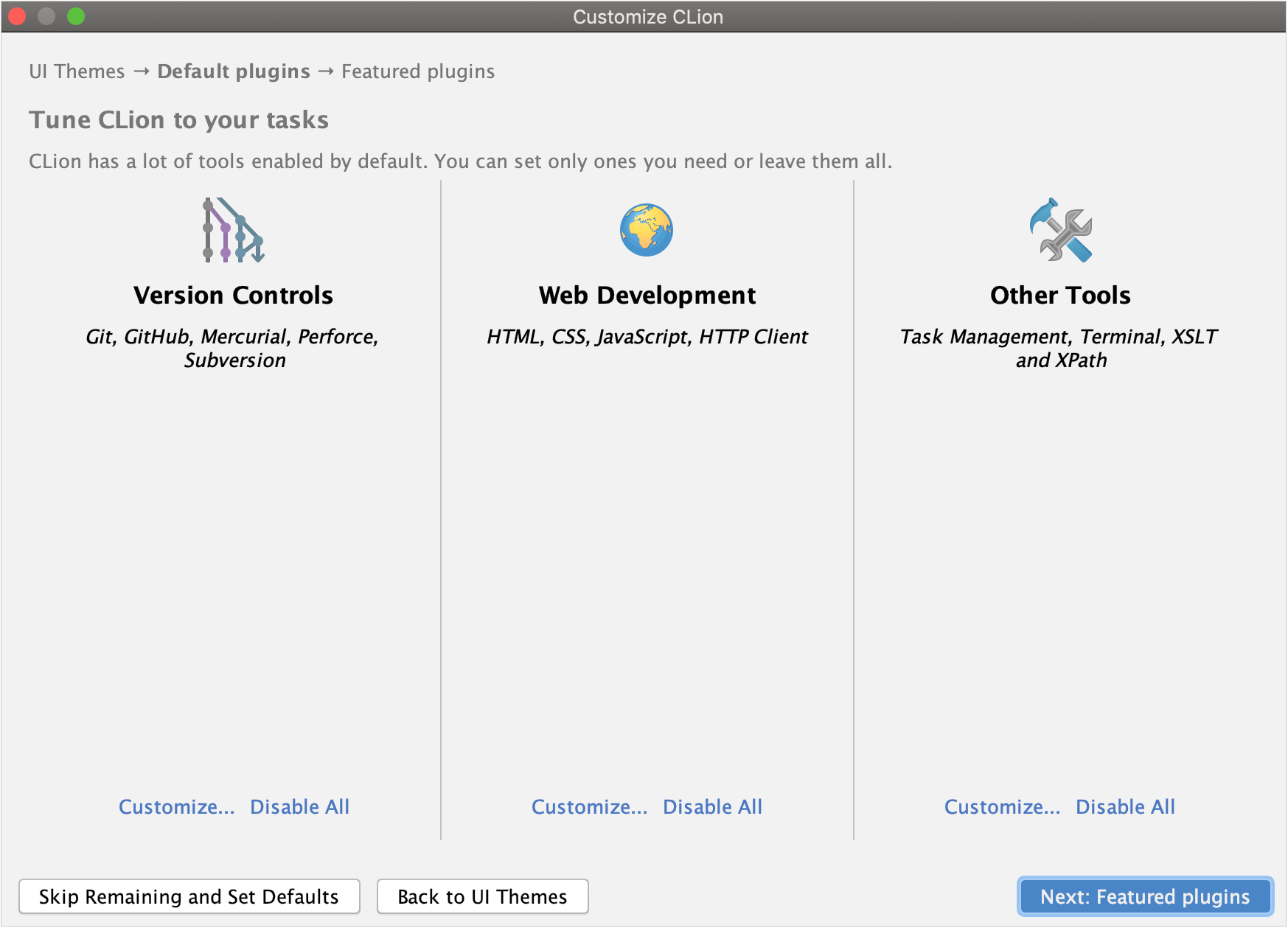Image resolution: width=1288 pixels, height=928 pixels.
Task: Select UI Themes breadcrumb step
Action: [x=77, y=71]
